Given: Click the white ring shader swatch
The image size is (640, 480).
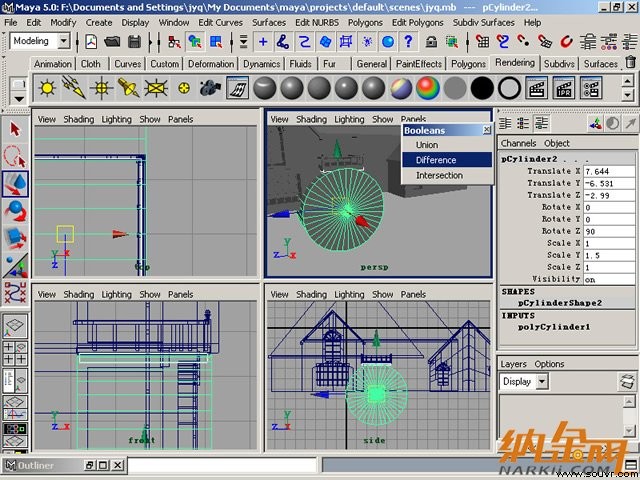Looking at the screenshot, I should pyautogui.click(x=509, y=88).
